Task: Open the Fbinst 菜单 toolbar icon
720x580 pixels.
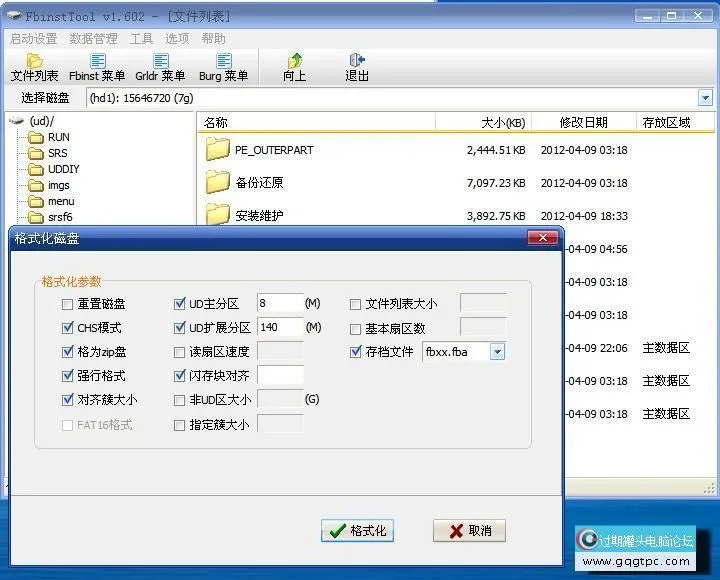Action: pyautogui.click(x=97, y=68)
